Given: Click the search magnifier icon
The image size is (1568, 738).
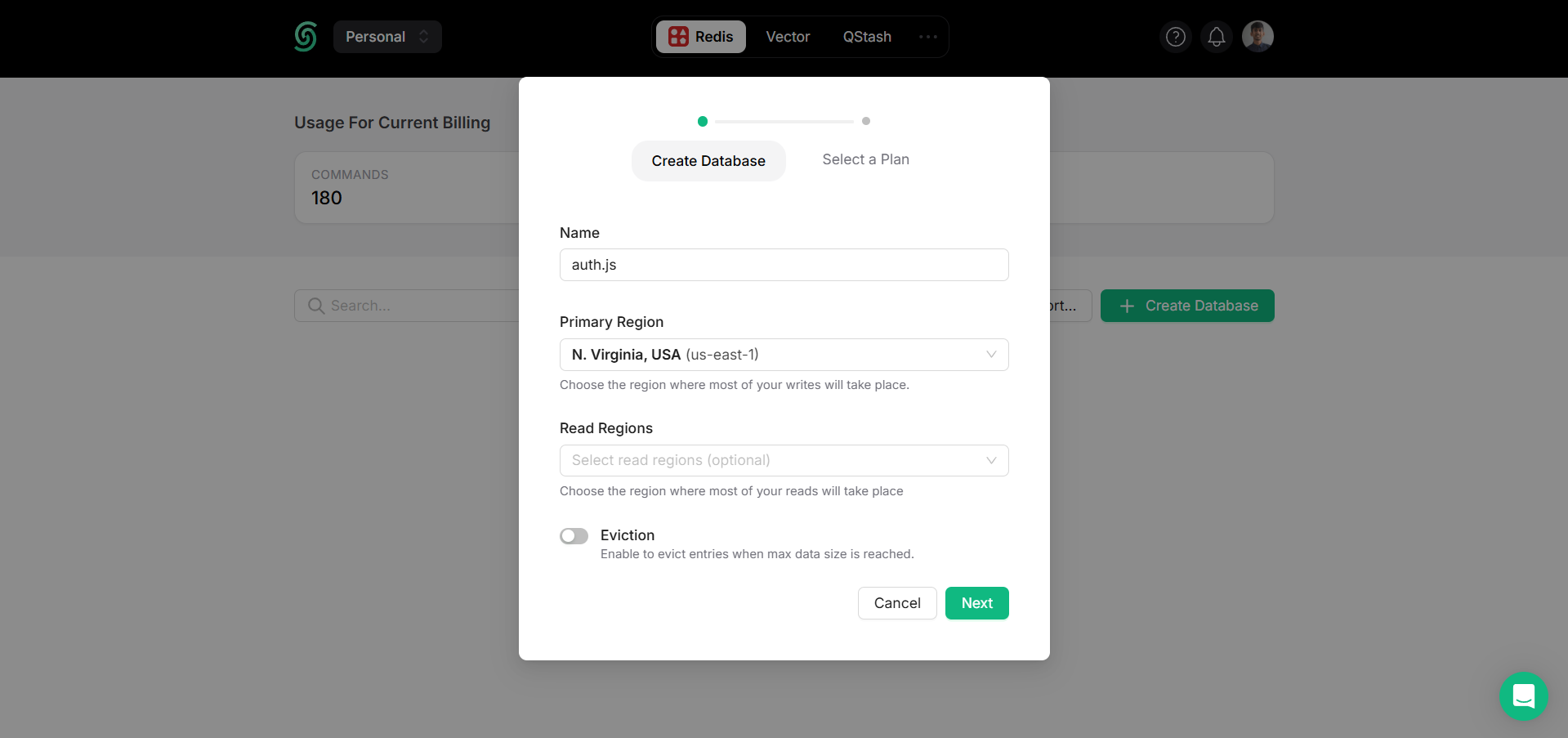Looking at the screenshot, I should tap(315, 305).
